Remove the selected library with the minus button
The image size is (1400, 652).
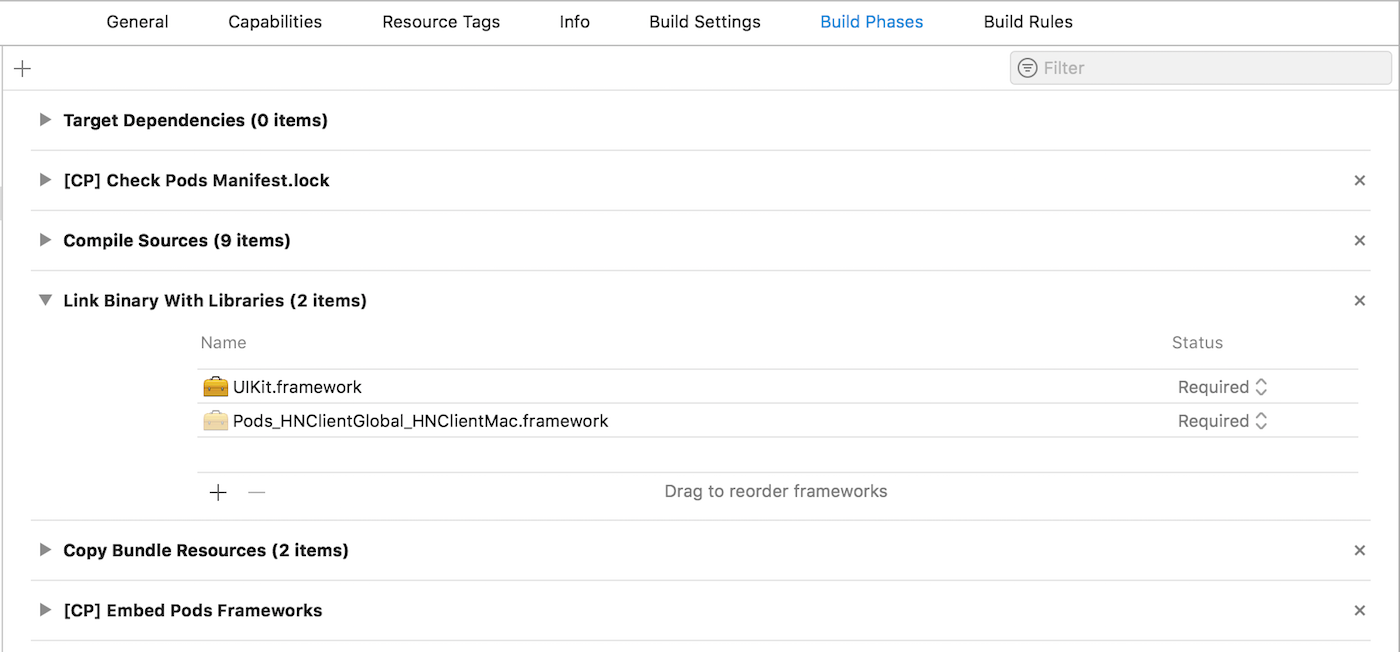pyautogui.click(x=257, y=492)
